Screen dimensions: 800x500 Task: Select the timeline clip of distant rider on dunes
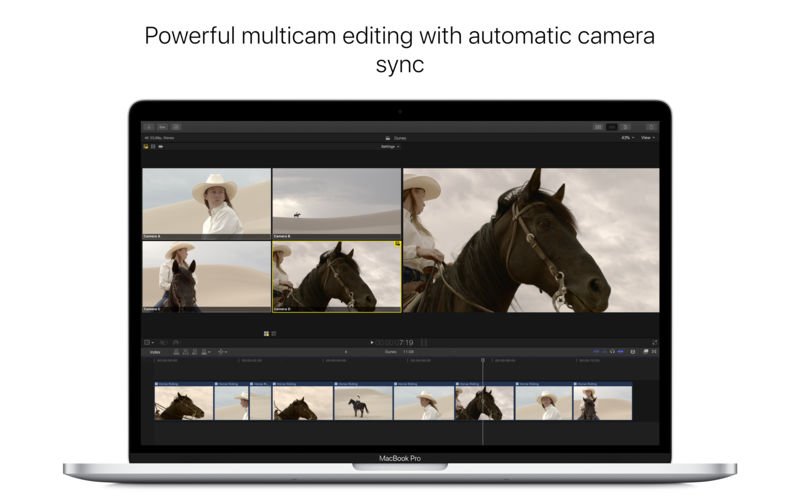(363, 401)
